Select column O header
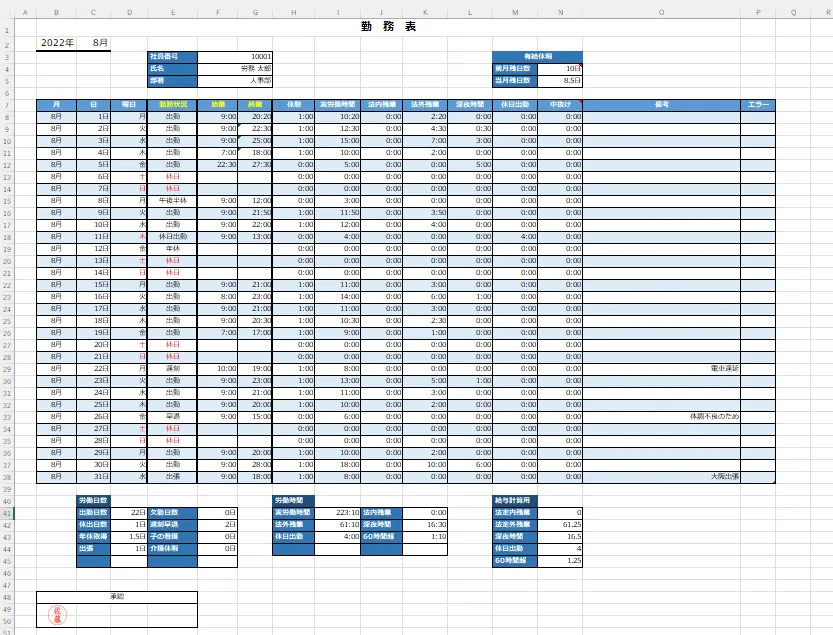Viewport: 833px width, 635px height. coord(661,13)
